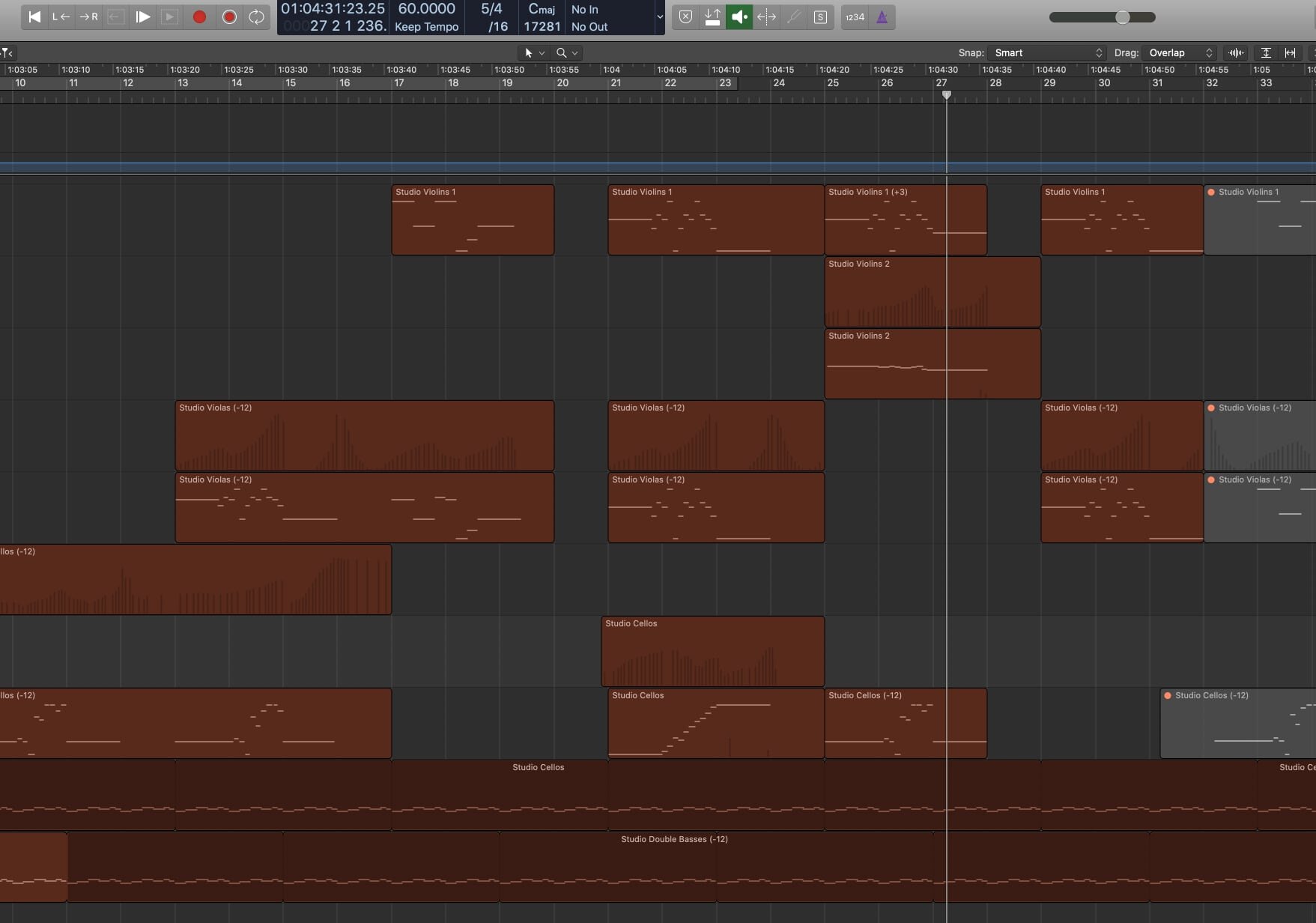Open the LCD display mode dropdown arrow
The height and width of the screenshot is (923, 1316).
click(659, 16)
